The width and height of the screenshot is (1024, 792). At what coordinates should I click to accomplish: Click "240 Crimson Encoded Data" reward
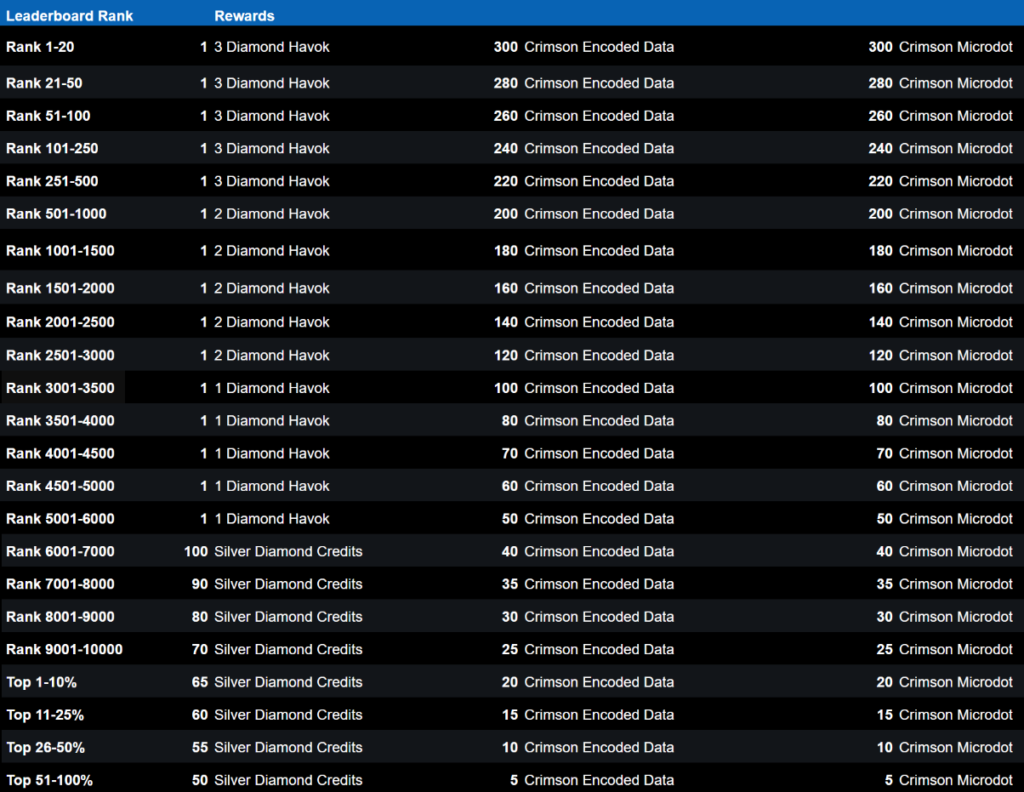coord(584,149)
